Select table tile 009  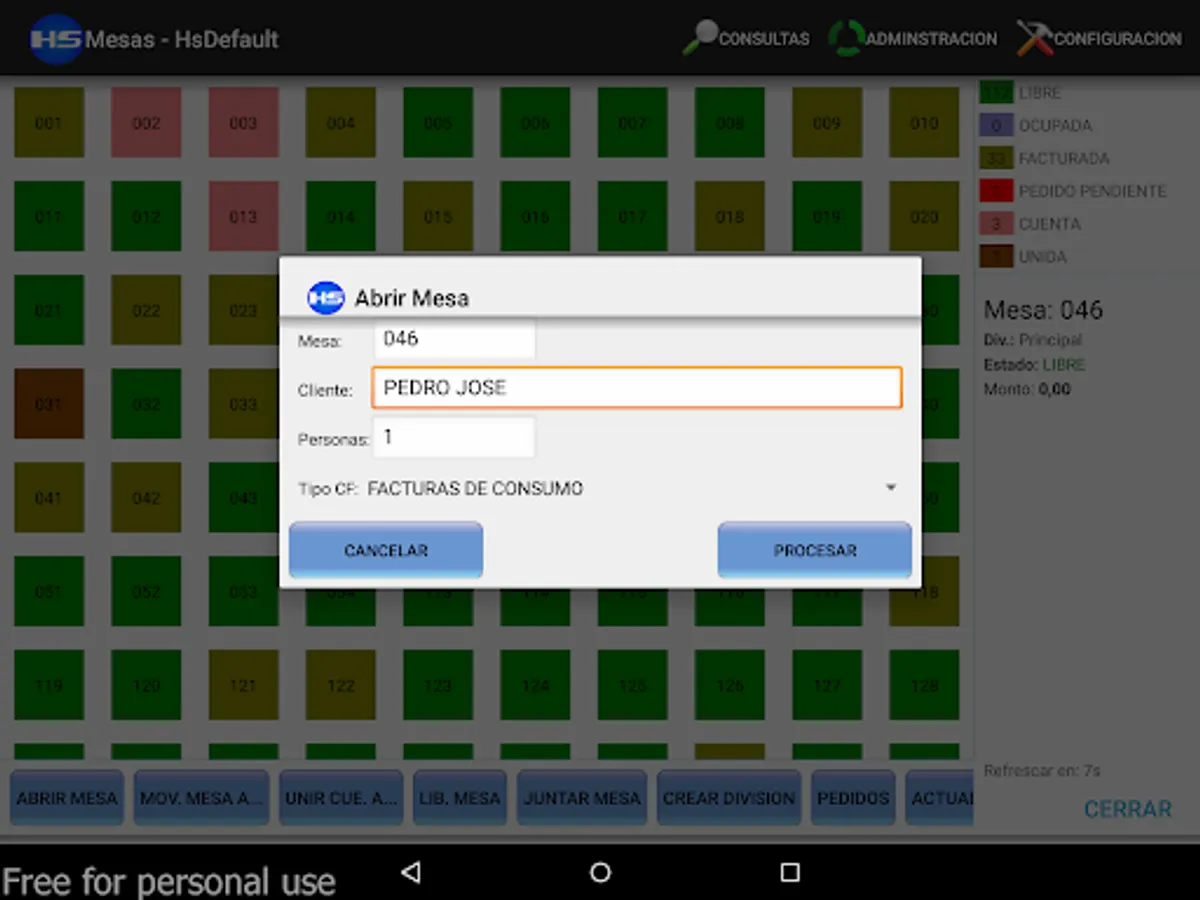coord(827,123)
